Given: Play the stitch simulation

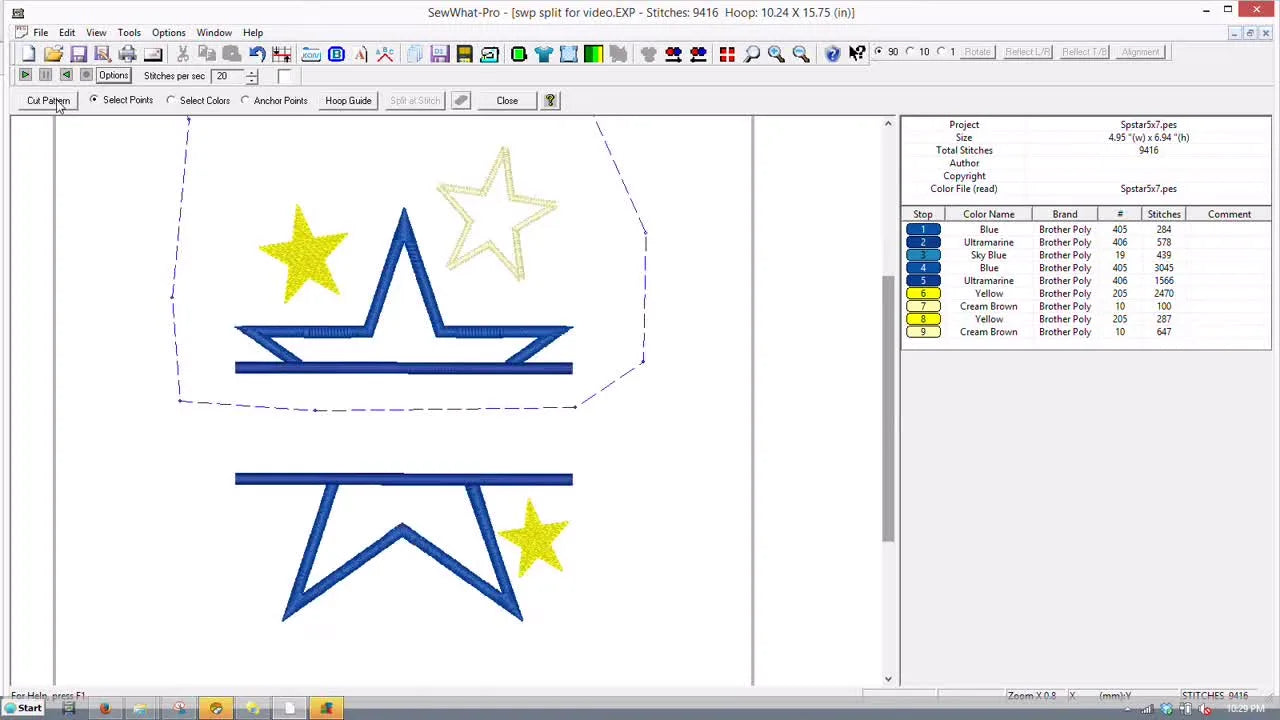Looking at the screenshot, I should coord(25,75).
